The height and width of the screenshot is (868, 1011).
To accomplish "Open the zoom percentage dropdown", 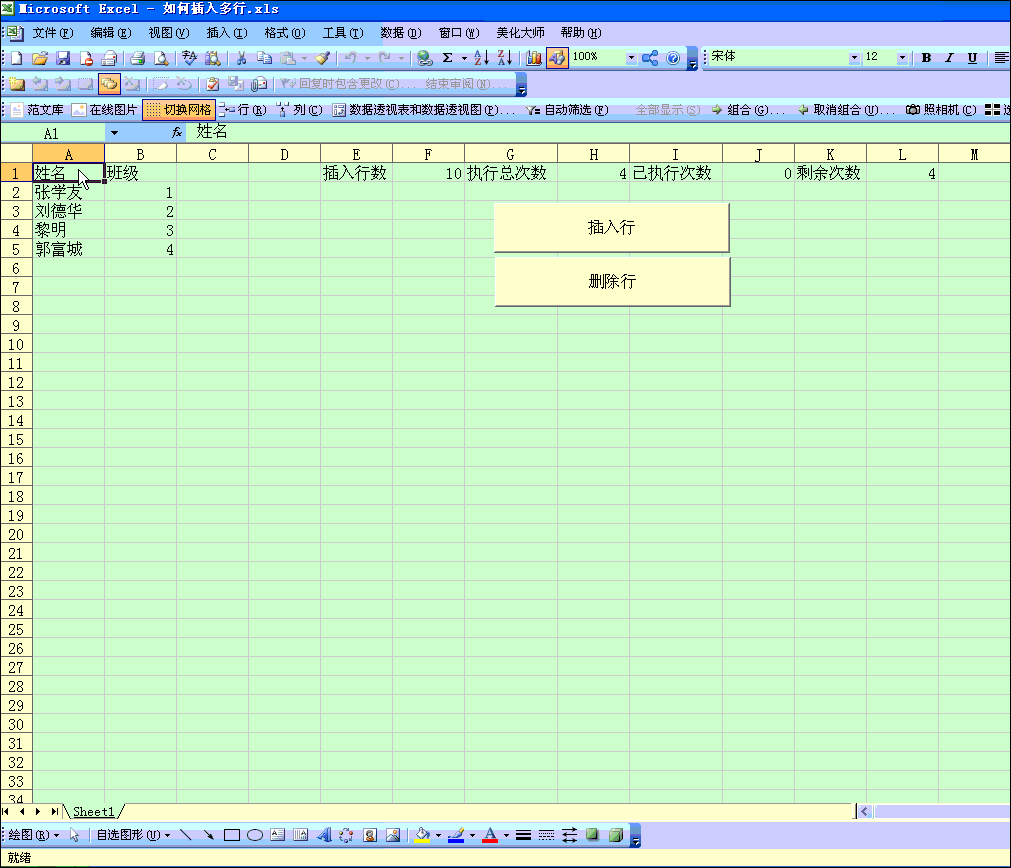I will pos(631,58).
